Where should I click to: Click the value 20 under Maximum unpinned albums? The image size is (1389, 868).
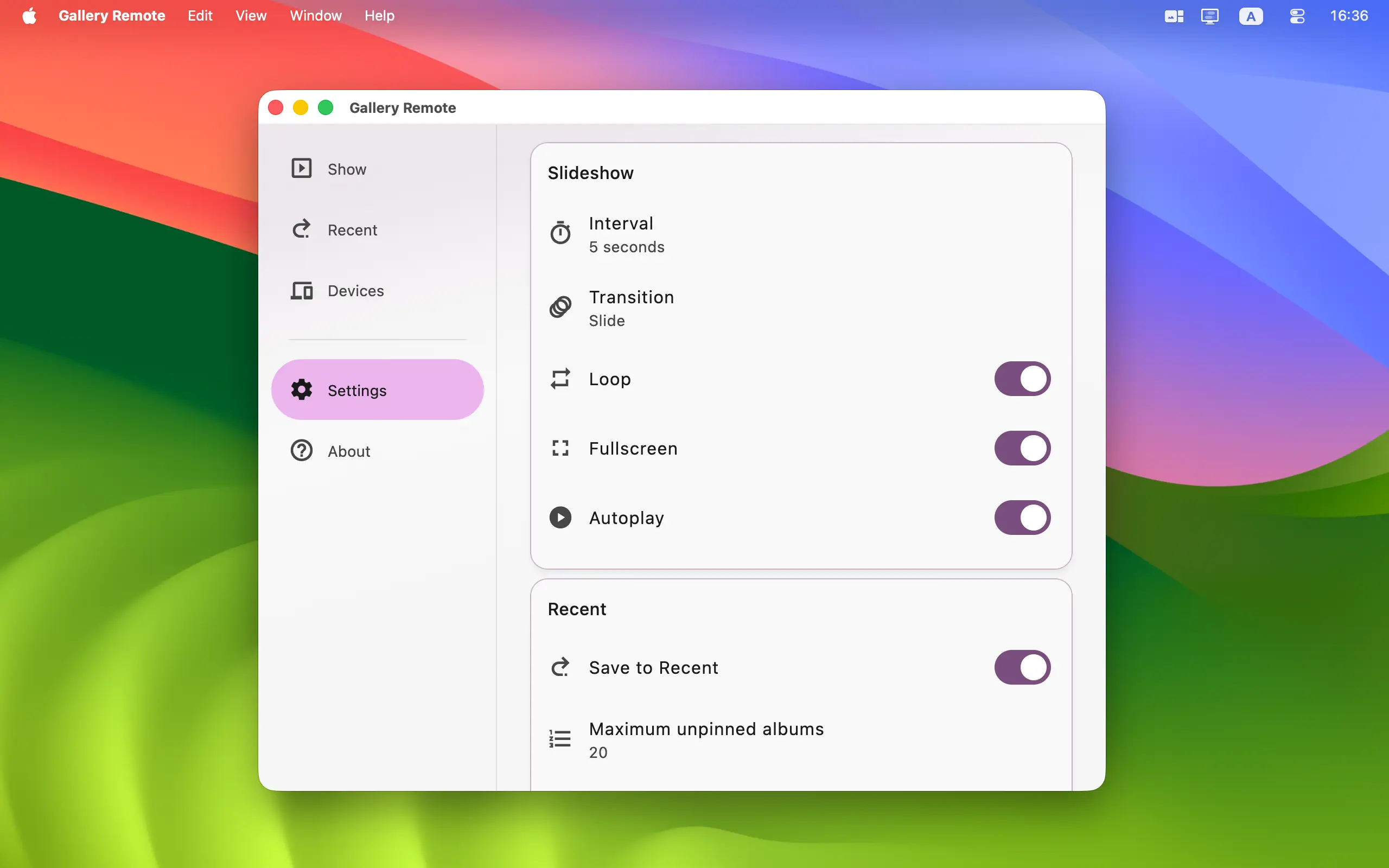(597, 752)
